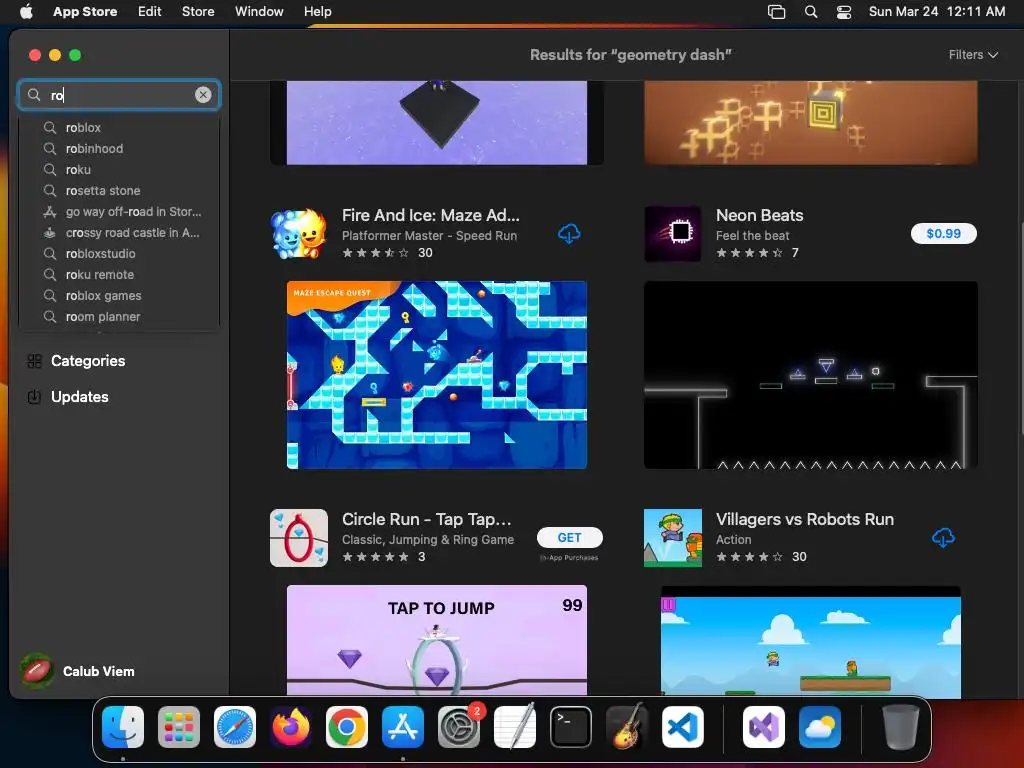View the Fire And Ice maze screenshot
This screenshot has height=768, width=1024.
(x=436, y=375)
